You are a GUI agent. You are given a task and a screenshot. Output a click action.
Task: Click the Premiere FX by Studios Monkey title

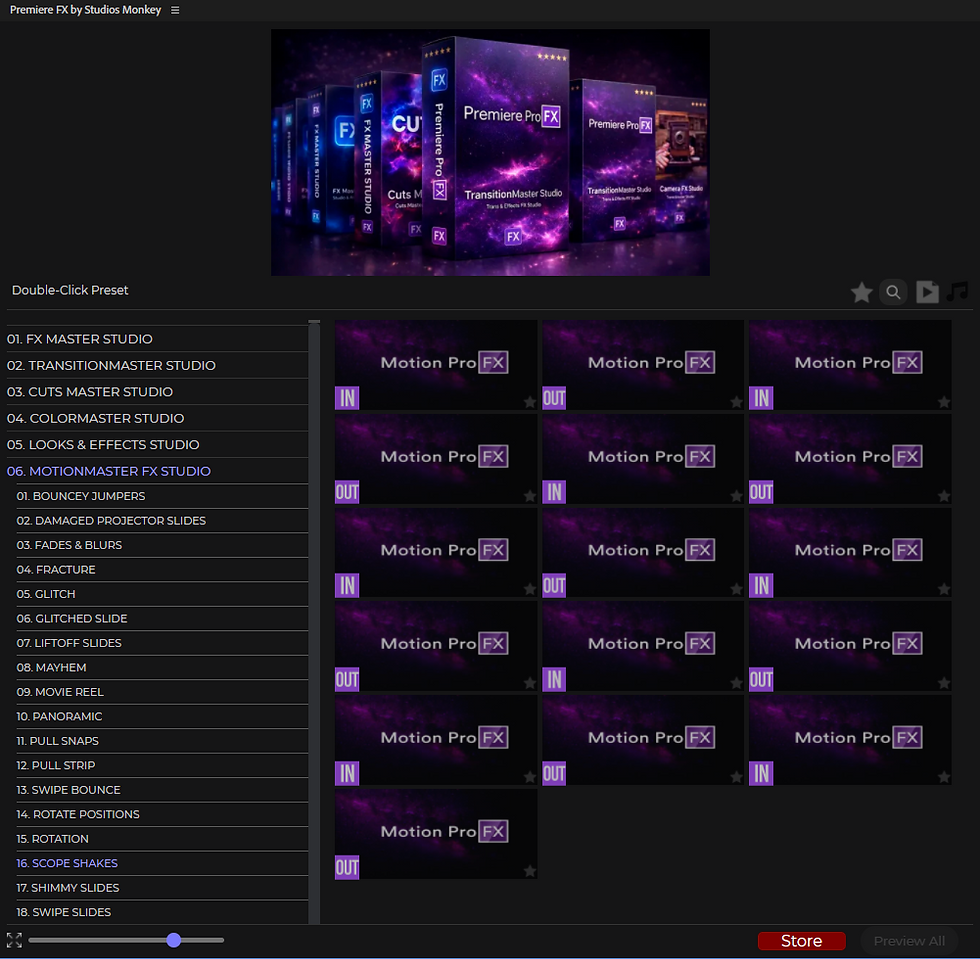click(86, 10)
